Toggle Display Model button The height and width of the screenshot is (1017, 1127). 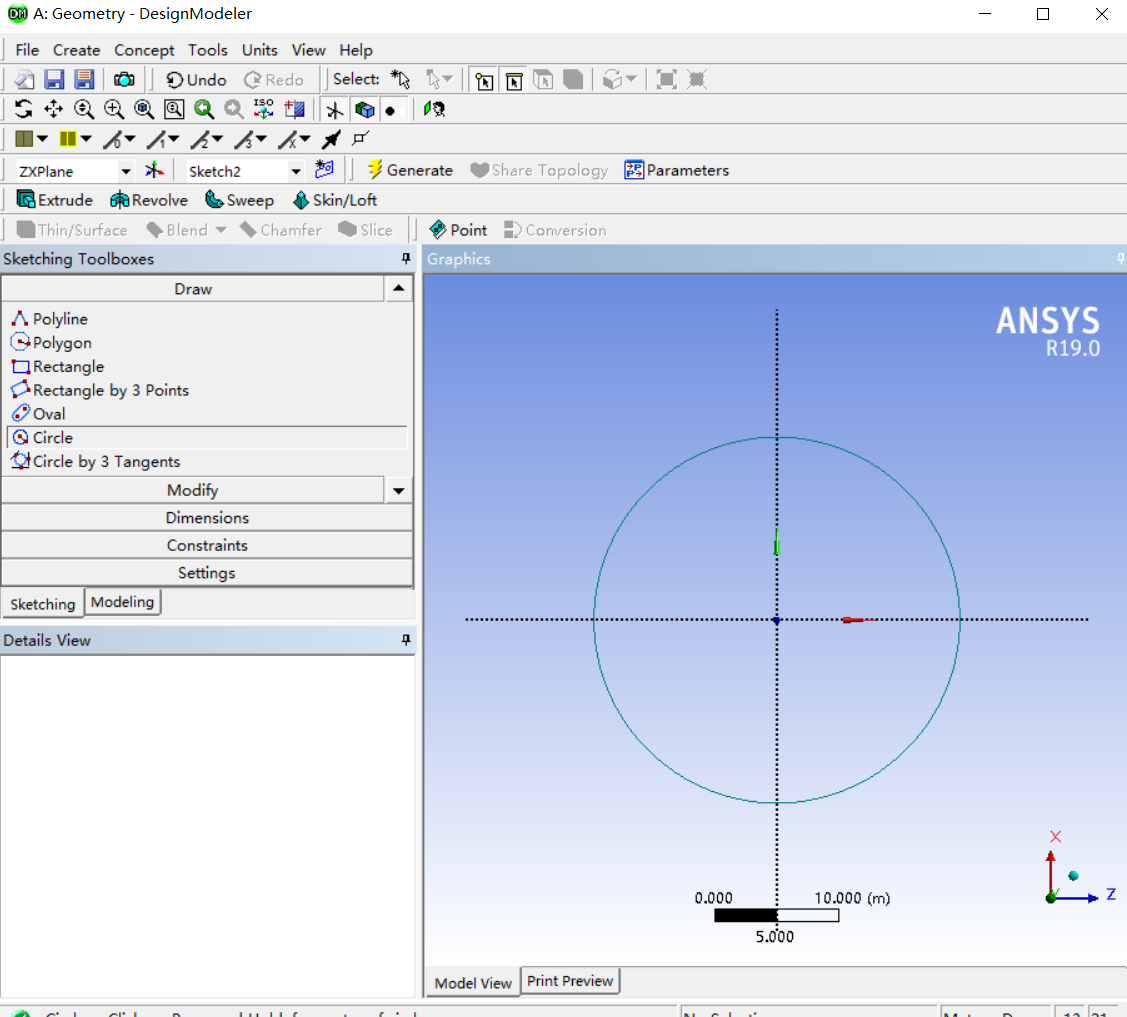click(x=364, y=109)
